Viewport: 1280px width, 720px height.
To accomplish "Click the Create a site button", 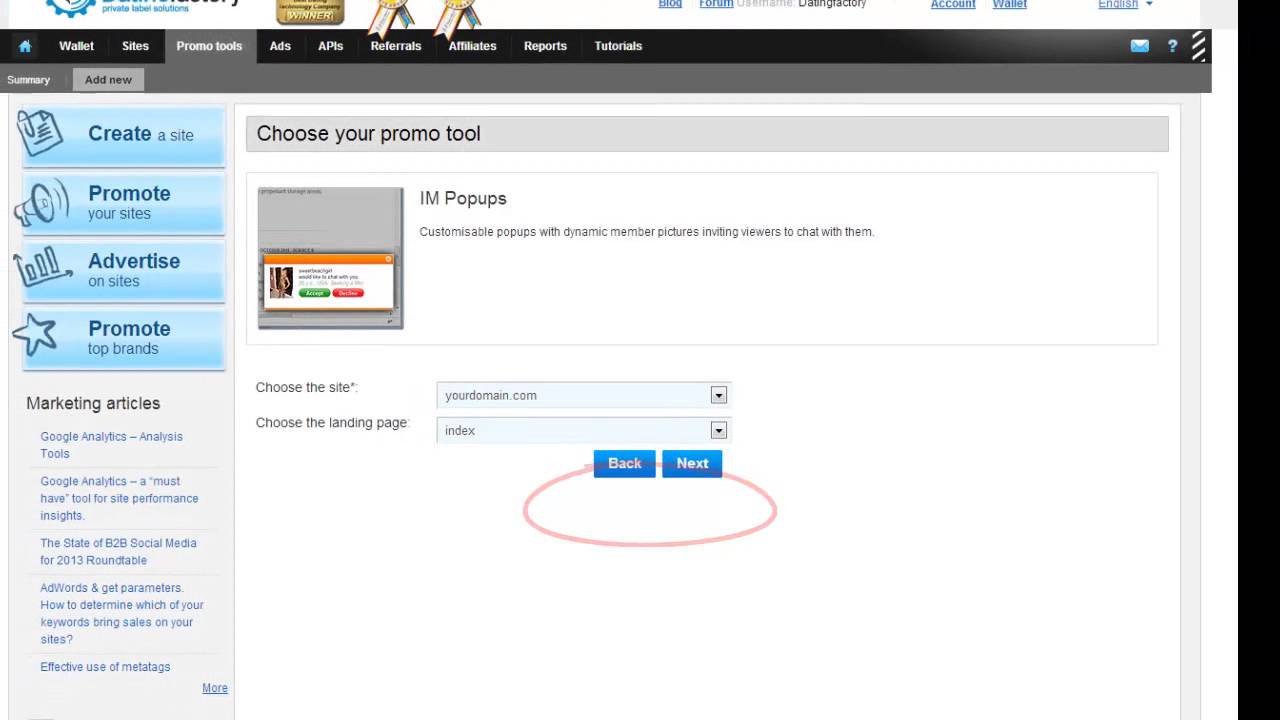I will click(x=124, y=135).
